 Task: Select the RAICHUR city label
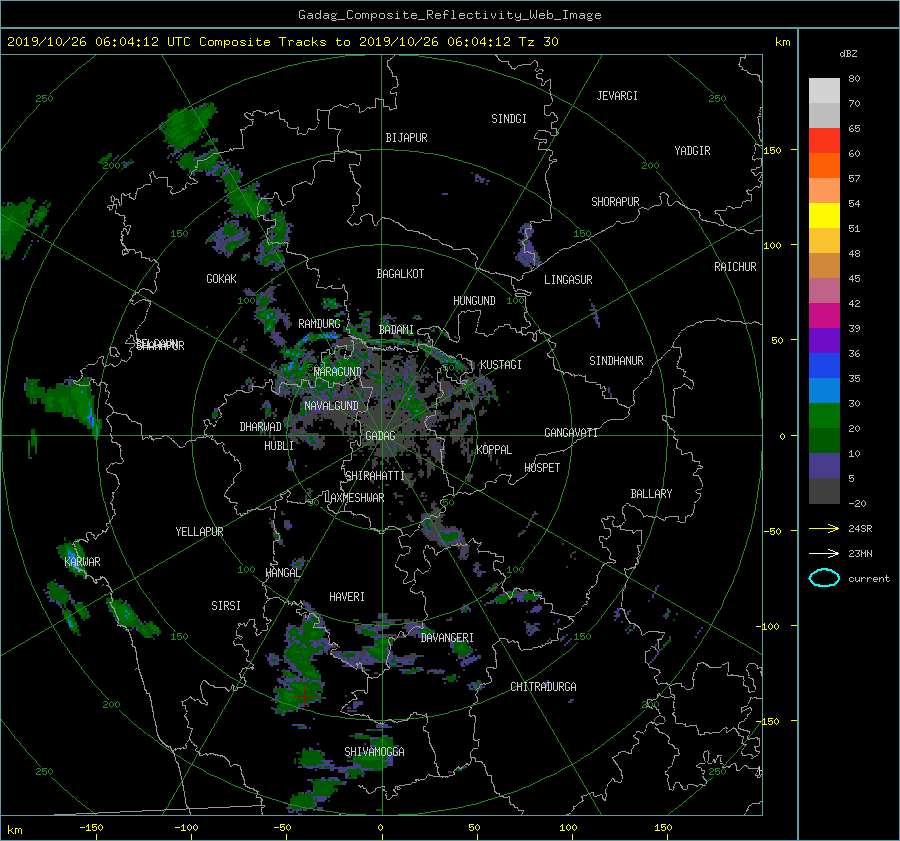coord(735,267)
